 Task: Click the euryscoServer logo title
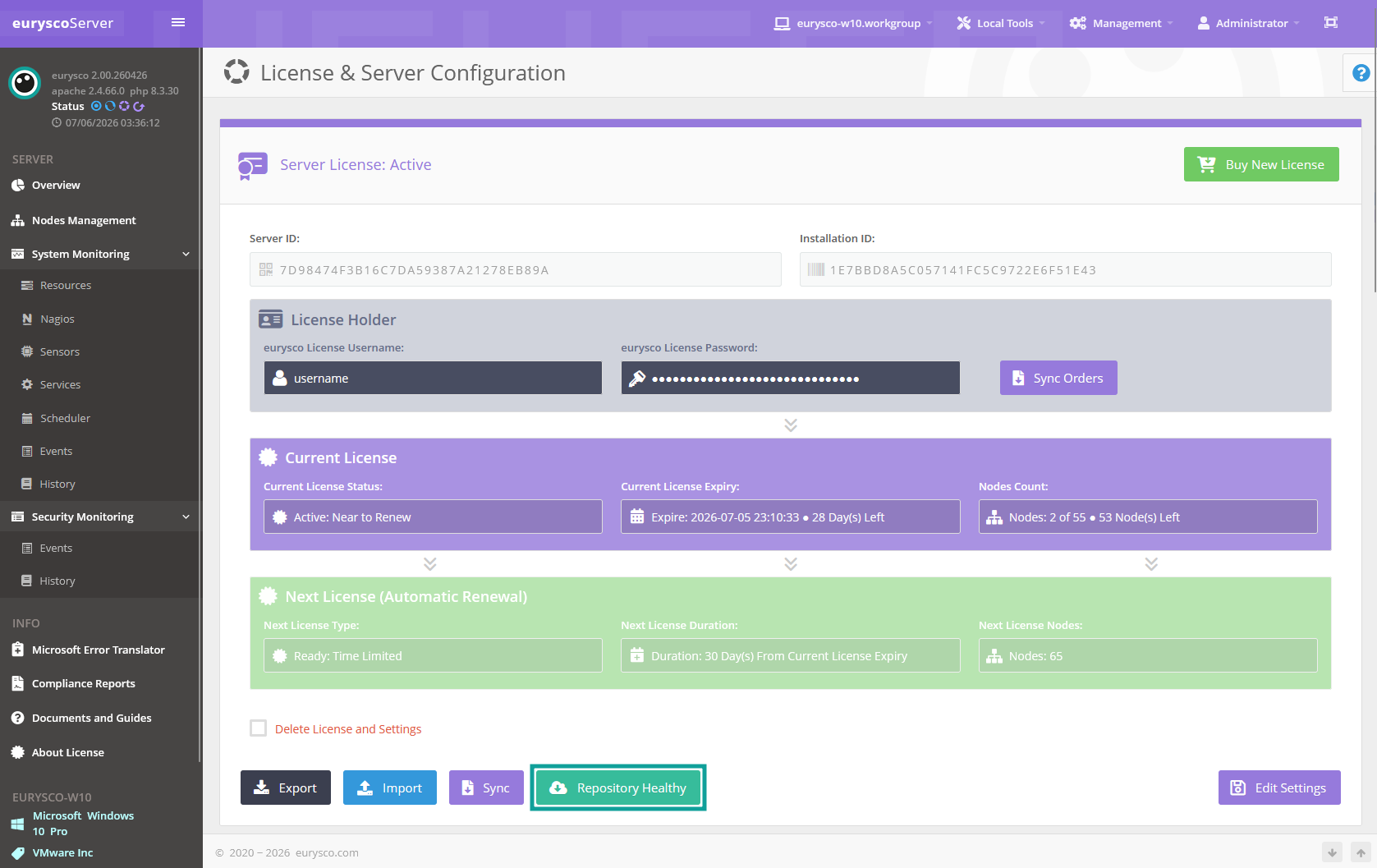62,23
